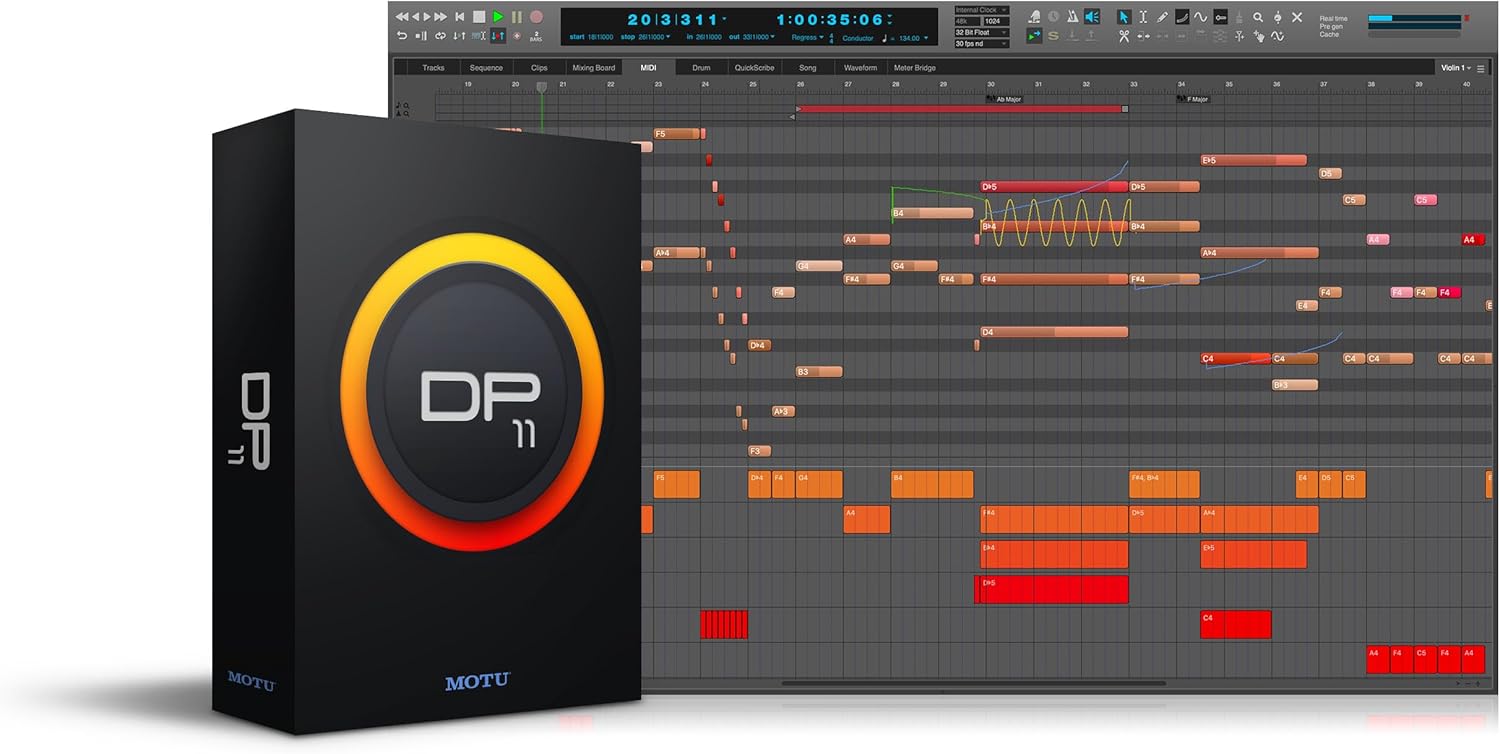This screenshot has width=1500, height=754.
Task: Enable the Solo S button
Action: click(x=1051, y=36)
